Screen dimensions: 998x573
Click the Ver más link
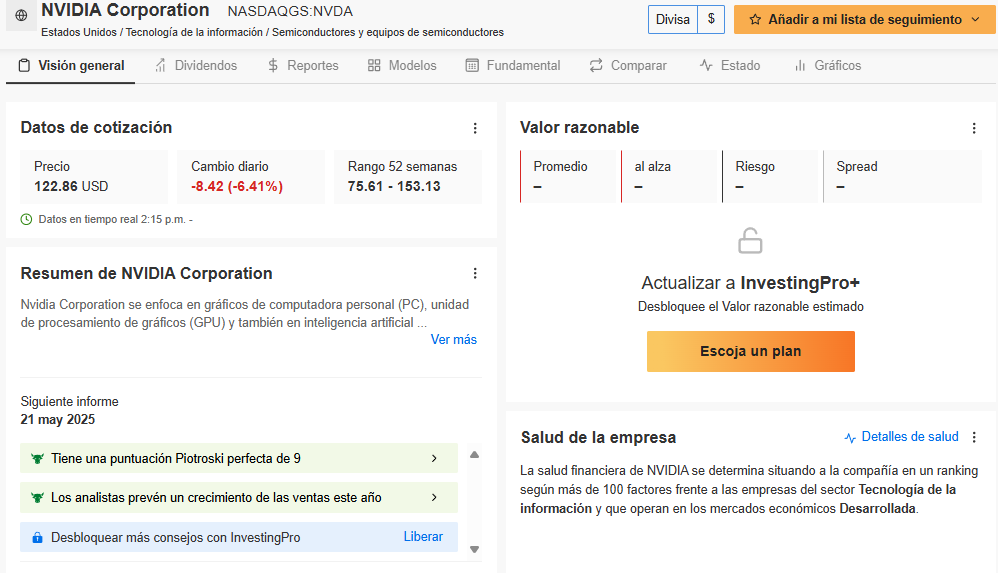coord(453,339)
